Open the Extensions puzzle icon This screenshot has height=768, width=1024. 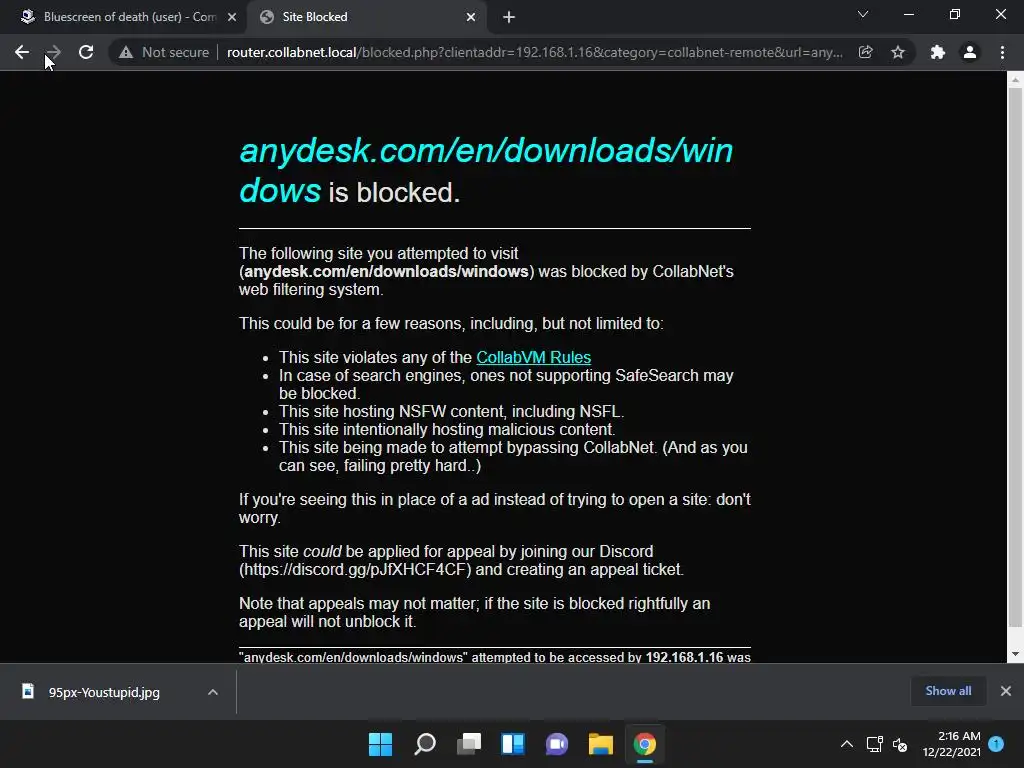[938, 52]
